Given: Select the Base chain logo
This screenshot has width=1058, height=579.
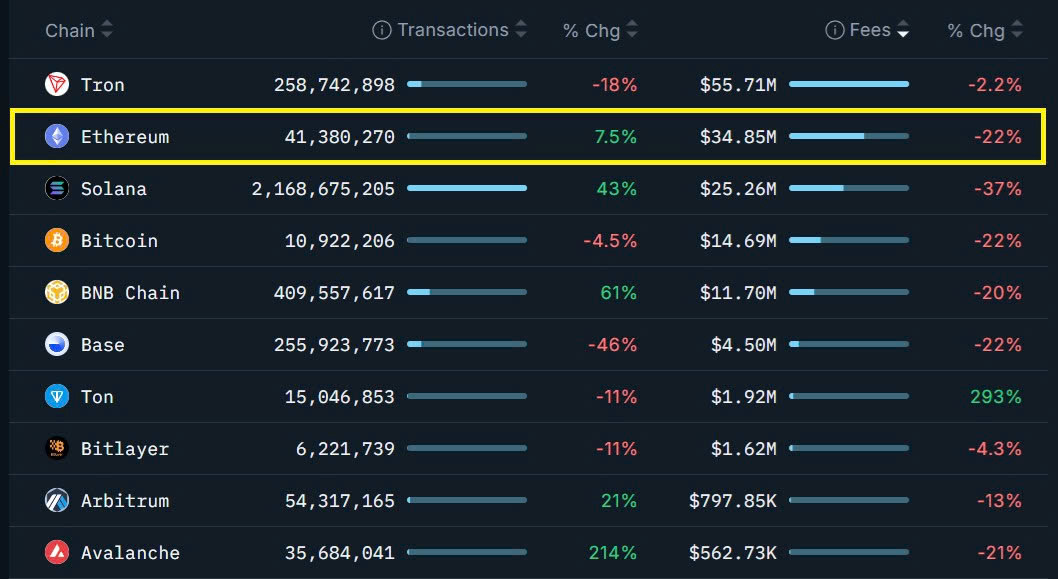Looking at the screenshot, I should click(x=55, y=344).
